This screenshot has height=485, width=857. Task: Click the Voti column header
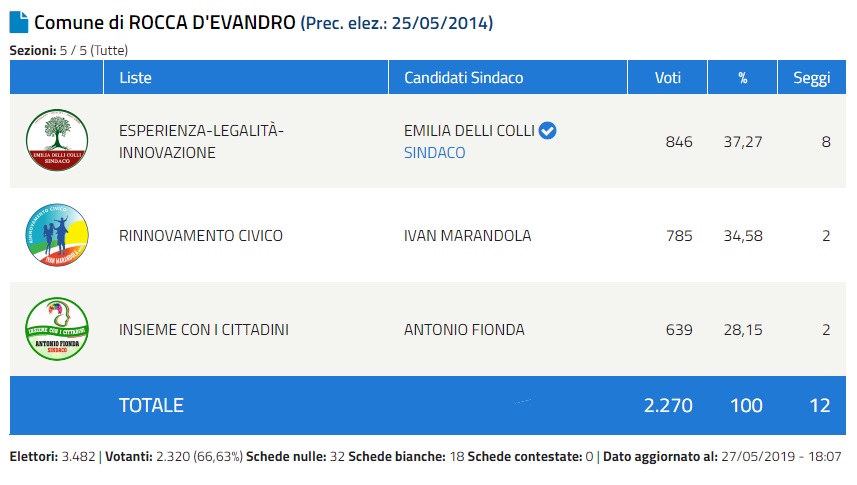pyautogui.click(x=667, y=78)
